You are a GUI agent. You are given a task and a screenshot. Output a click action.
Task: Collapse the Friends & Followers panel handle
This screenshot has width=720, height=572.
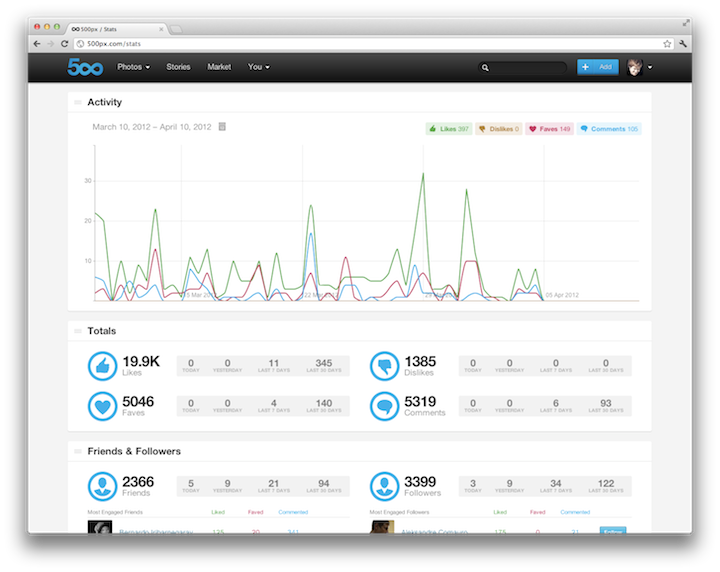coord(78,451)
